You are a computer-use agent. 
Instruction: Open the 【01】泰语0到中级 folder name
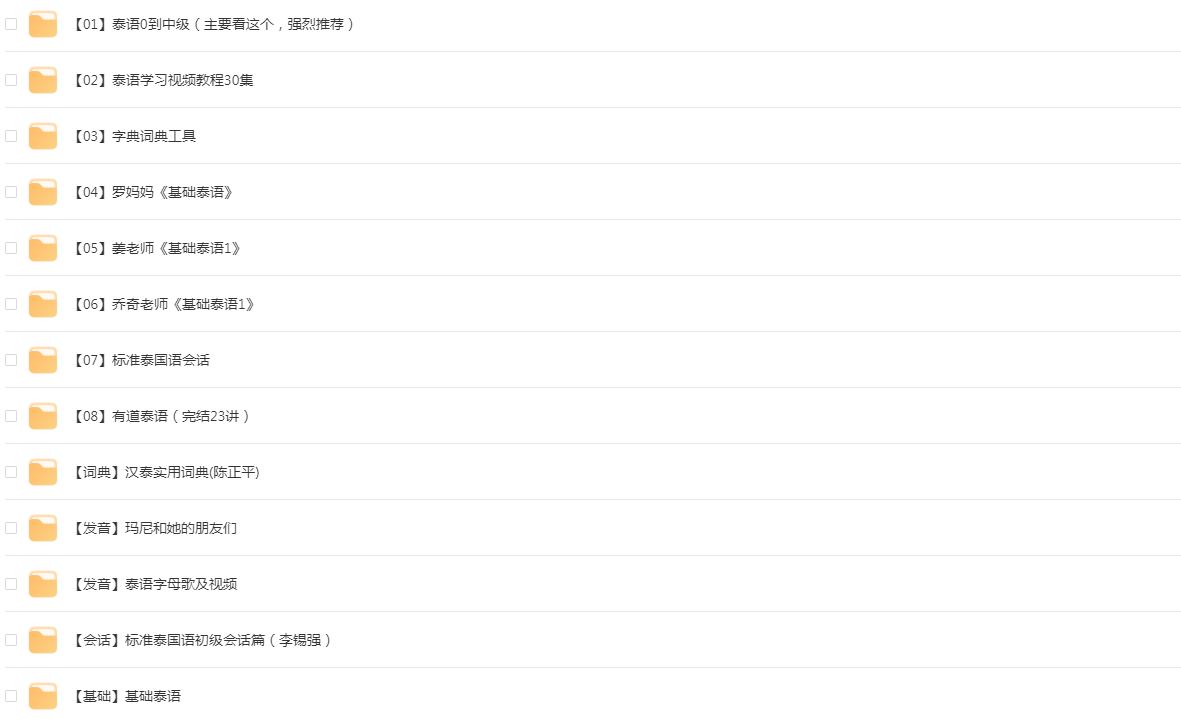tap(214, 24)
